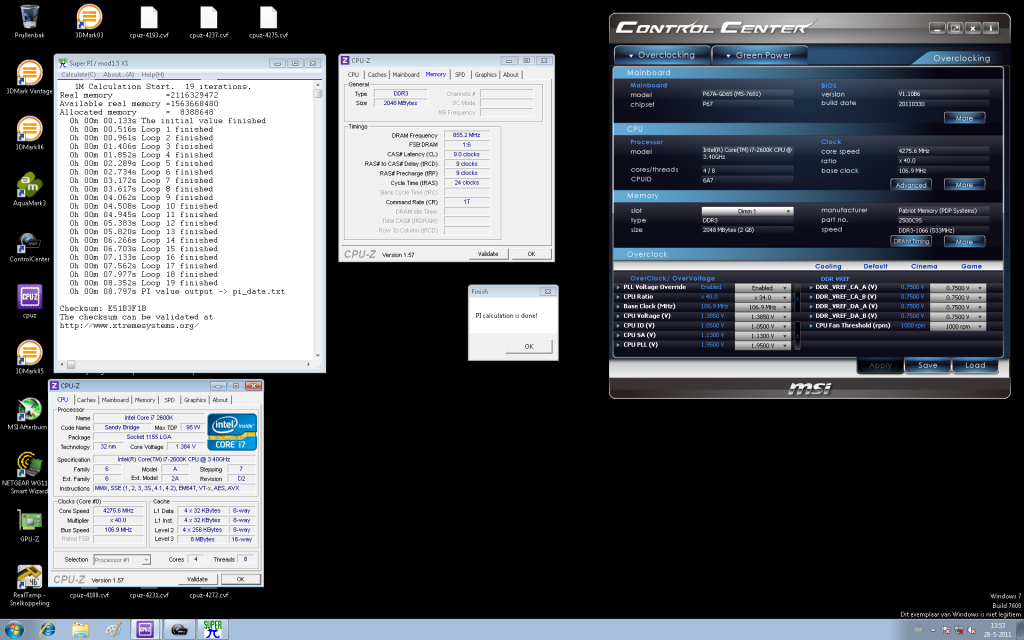This screenshot has height=640, width=1024.
Task: Open the CPU Ratio x34.0 dropdown
Action: pyautogui.click(x=762, y=297)
